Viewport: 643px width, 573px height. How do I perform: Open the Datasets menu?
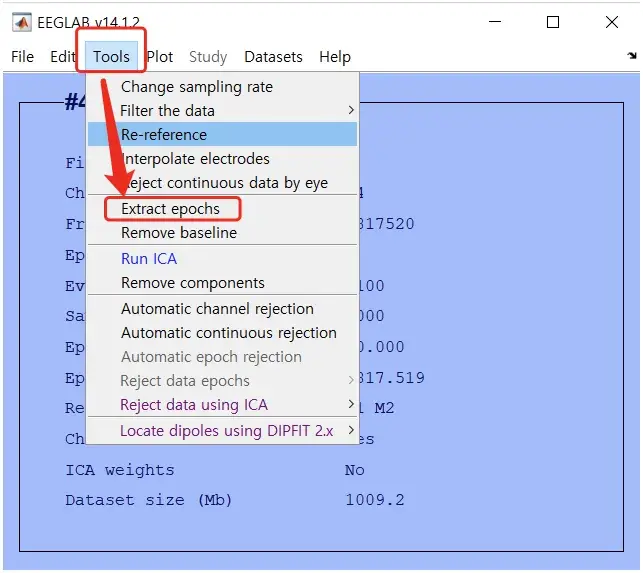[273, 57]
